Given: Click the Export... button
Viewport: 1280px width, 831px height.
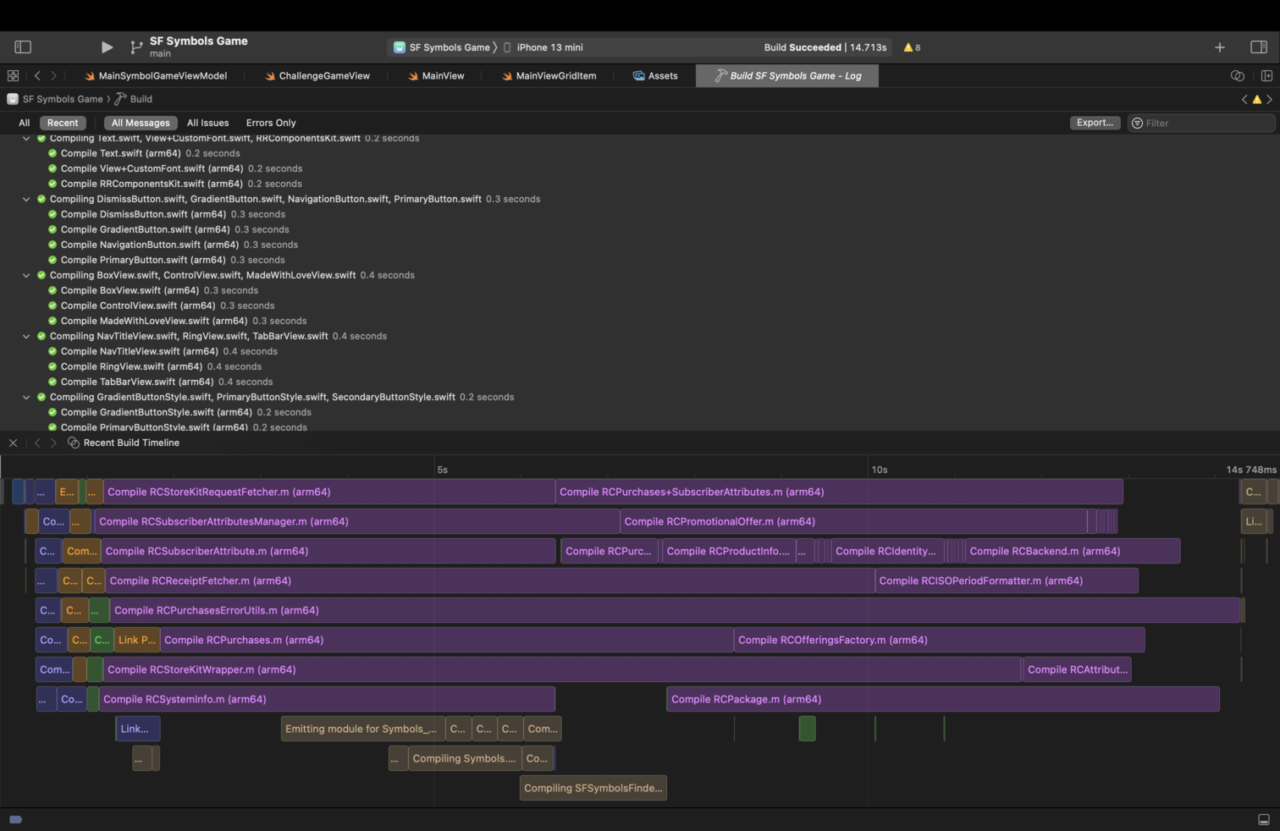Looking at the screenshot, I should (x=1095, y=123).
